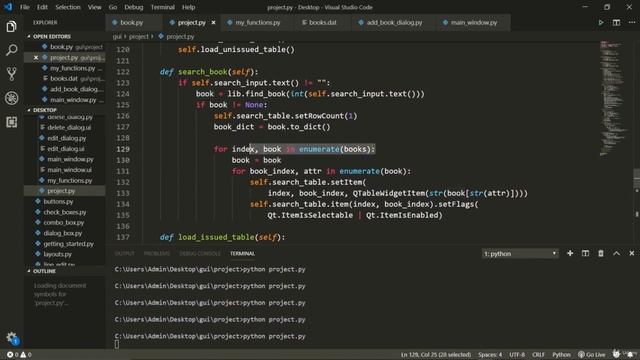Kill the terminal with trash icon
The width and height of the screenshot is (640, 360).
[601, 253]
